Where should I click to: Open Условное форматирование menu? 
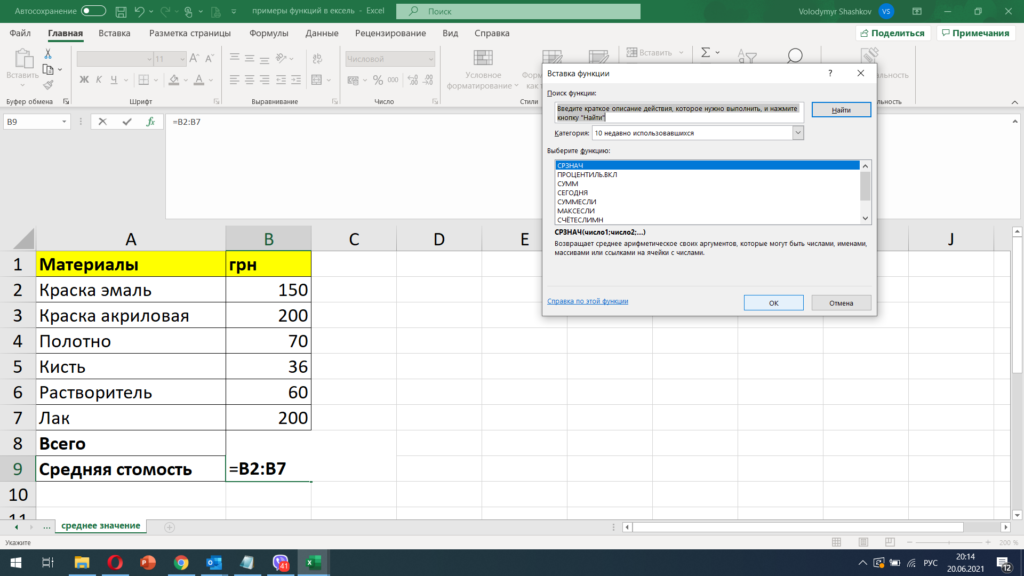[x=483, y=69]
